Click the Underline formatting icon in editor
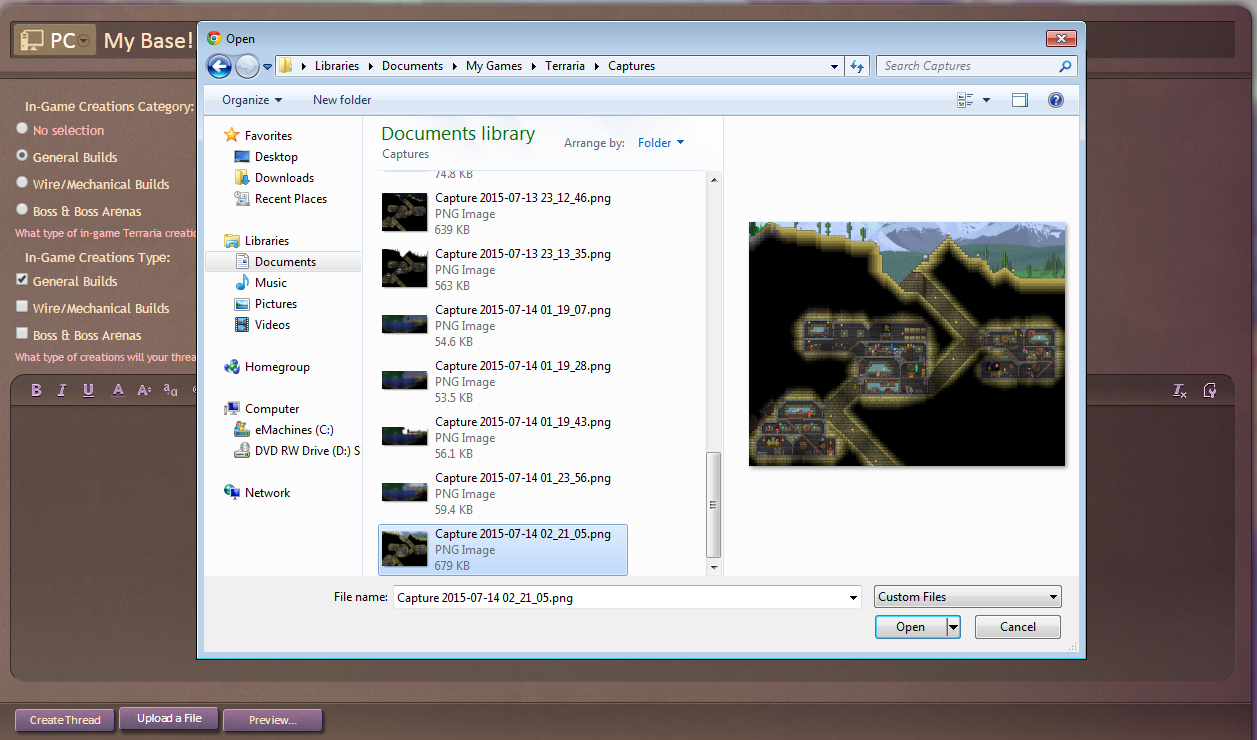Image resolution: width=1257 pixels, height=740 pixels. pyautogui.click(x=88, y=390)
